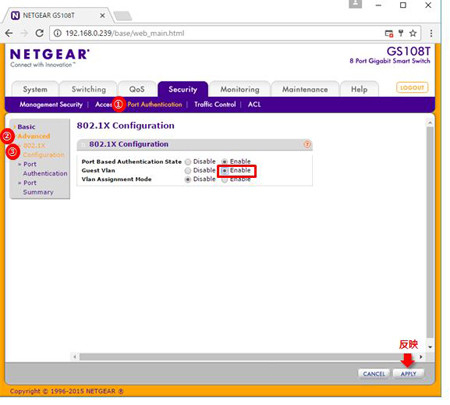450x405 pixels.
Task: Click the CANCEL button
Action: coord(374,374)
